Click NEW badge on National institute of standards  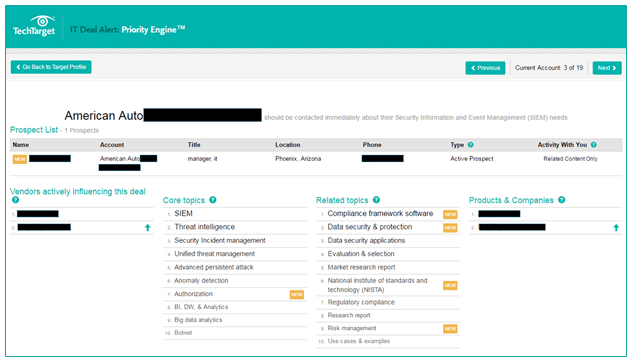[450, 286]
